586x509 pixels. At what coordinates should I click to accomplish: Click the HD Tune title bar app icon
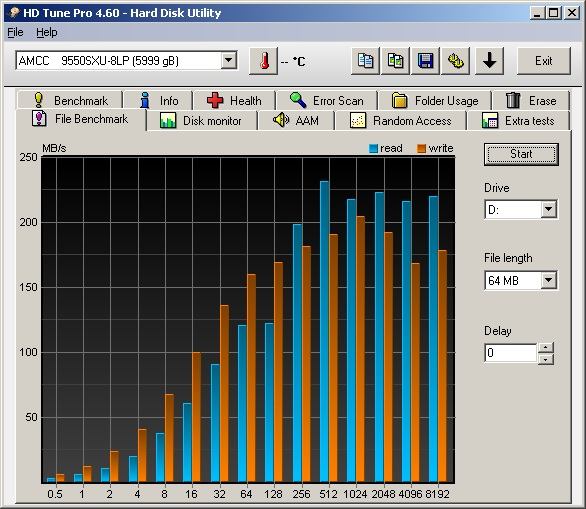(14, 13)
